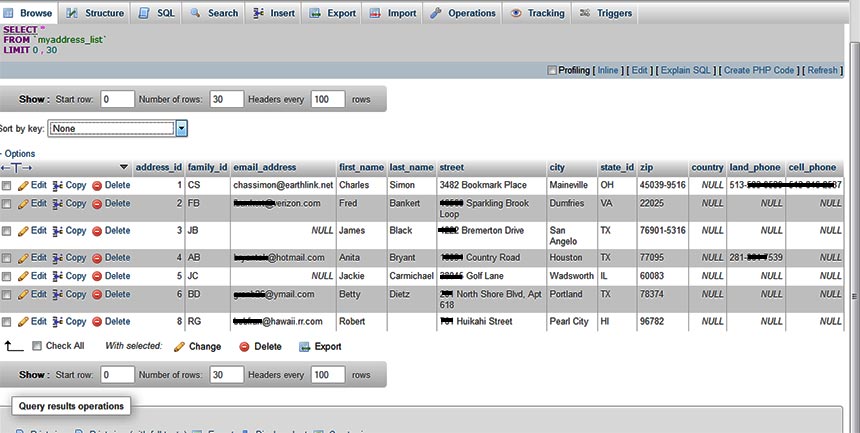This screenshot has height=433, width=860.
Task: Check the row checkbox for Betty Dietz
Action: click(6, 295)
